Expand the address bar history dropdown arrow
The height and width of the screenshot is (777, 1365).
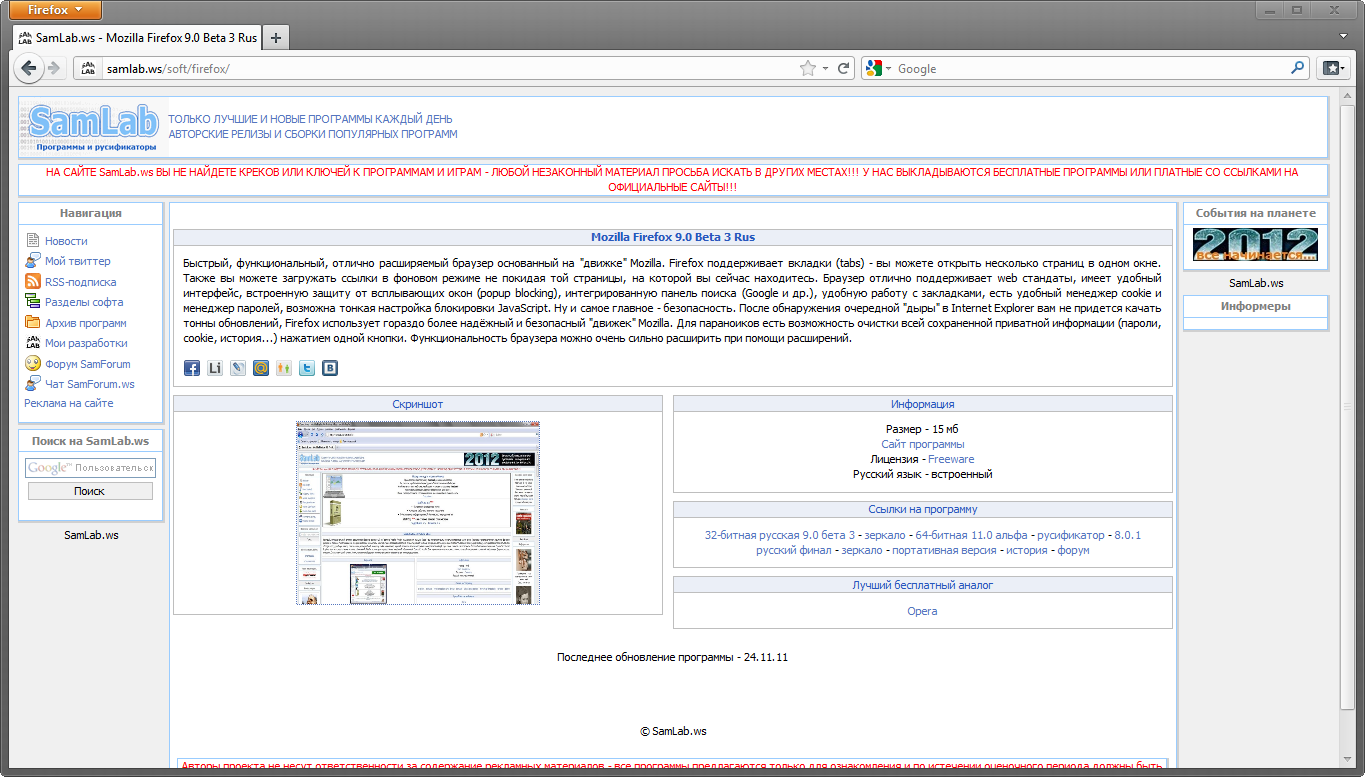point(825,69)
